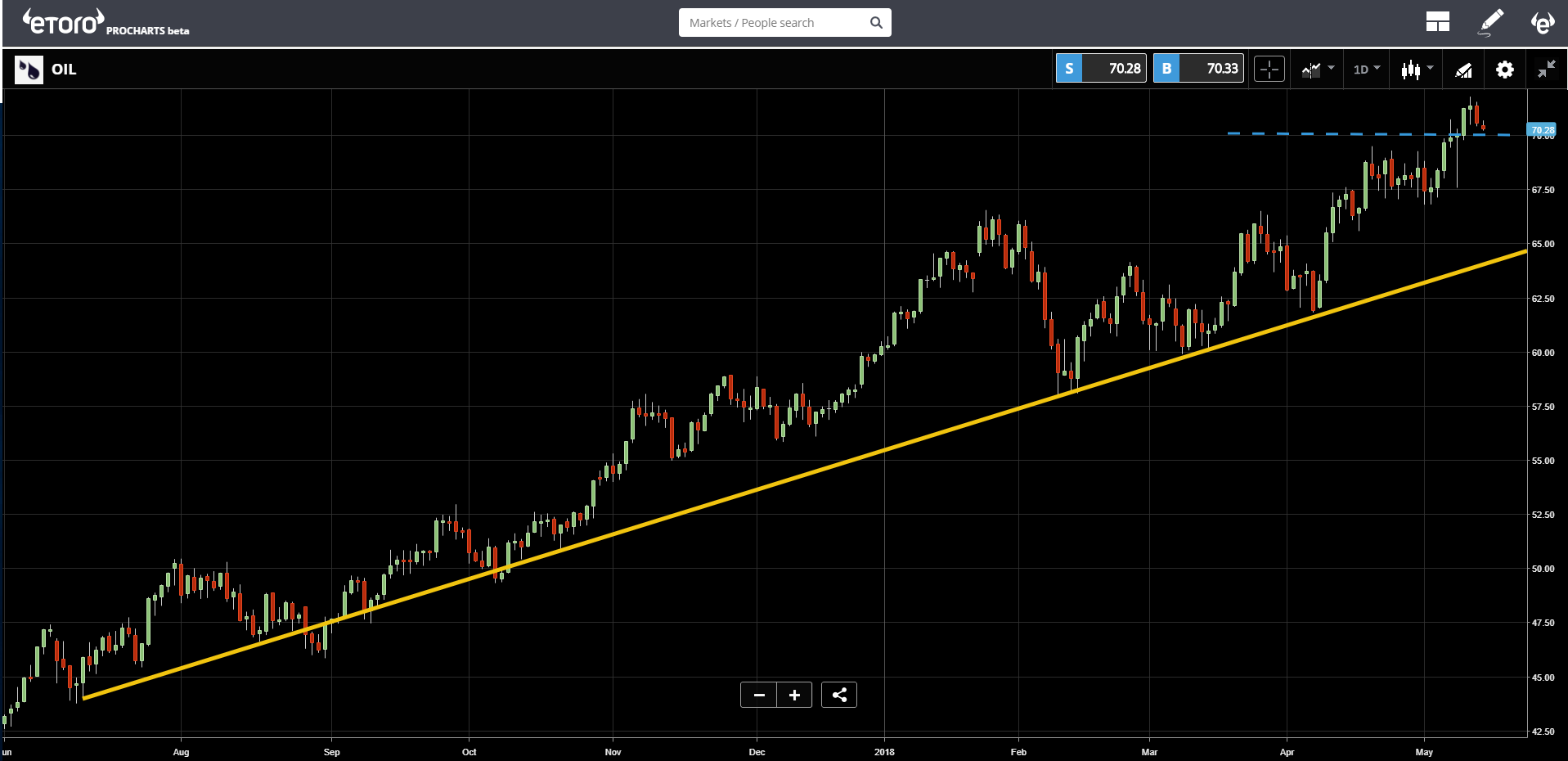The height and width of the screenshot is (761, 1568).
Task: Share the chart via share button
Action: click(x=839, y=695)
